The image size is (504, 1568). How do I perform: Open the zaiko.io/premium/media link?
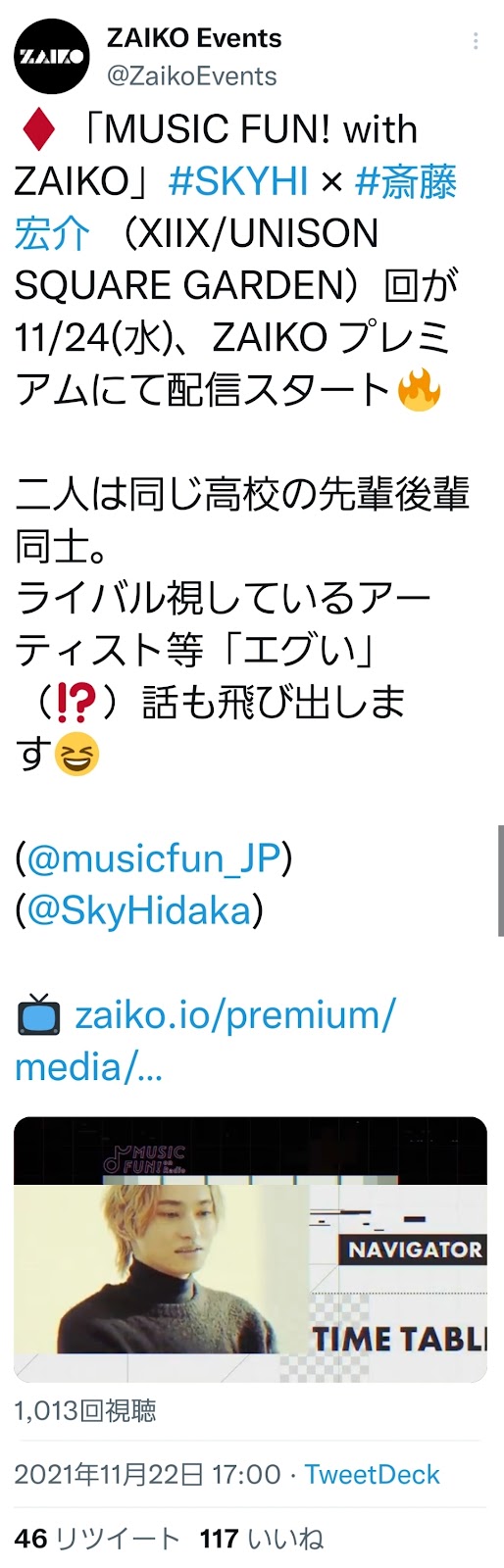coord(205,1041)
